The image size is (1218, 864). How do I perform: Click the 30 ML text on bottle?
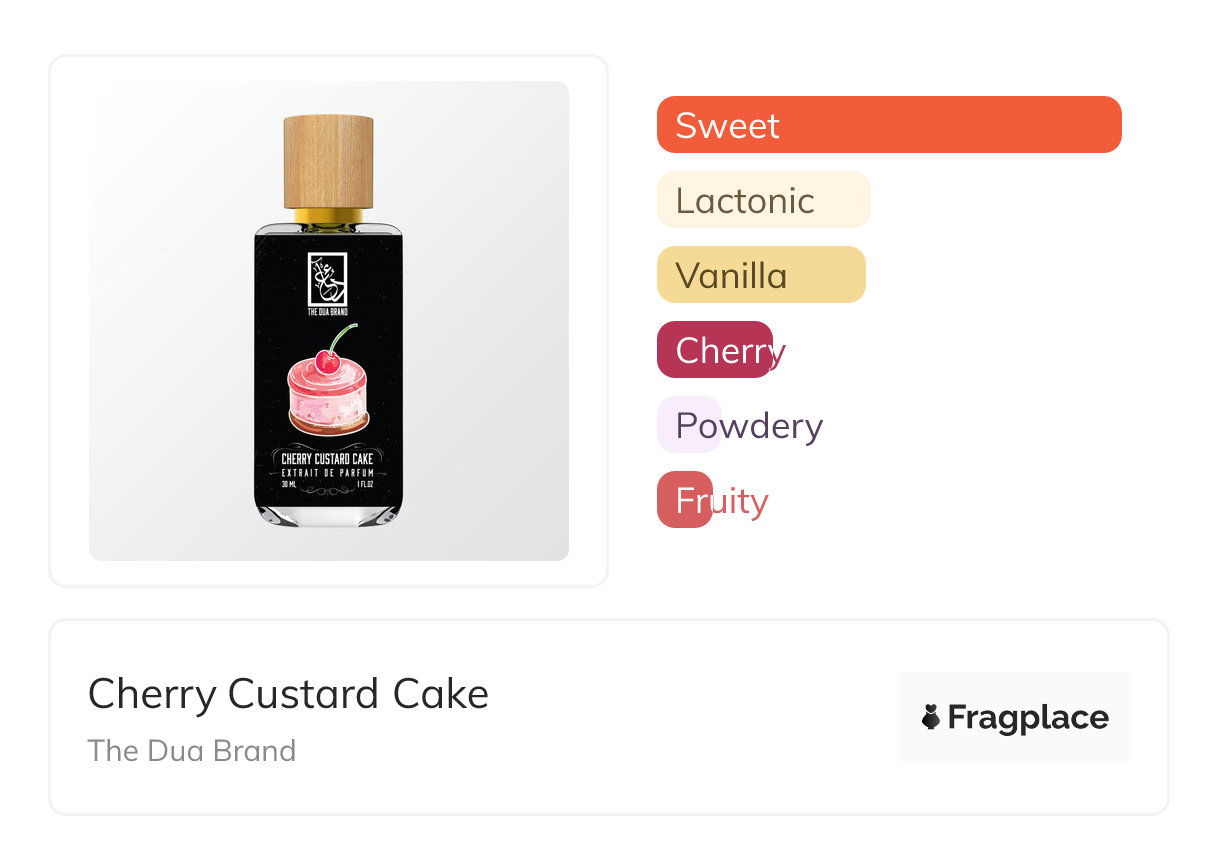289,484
